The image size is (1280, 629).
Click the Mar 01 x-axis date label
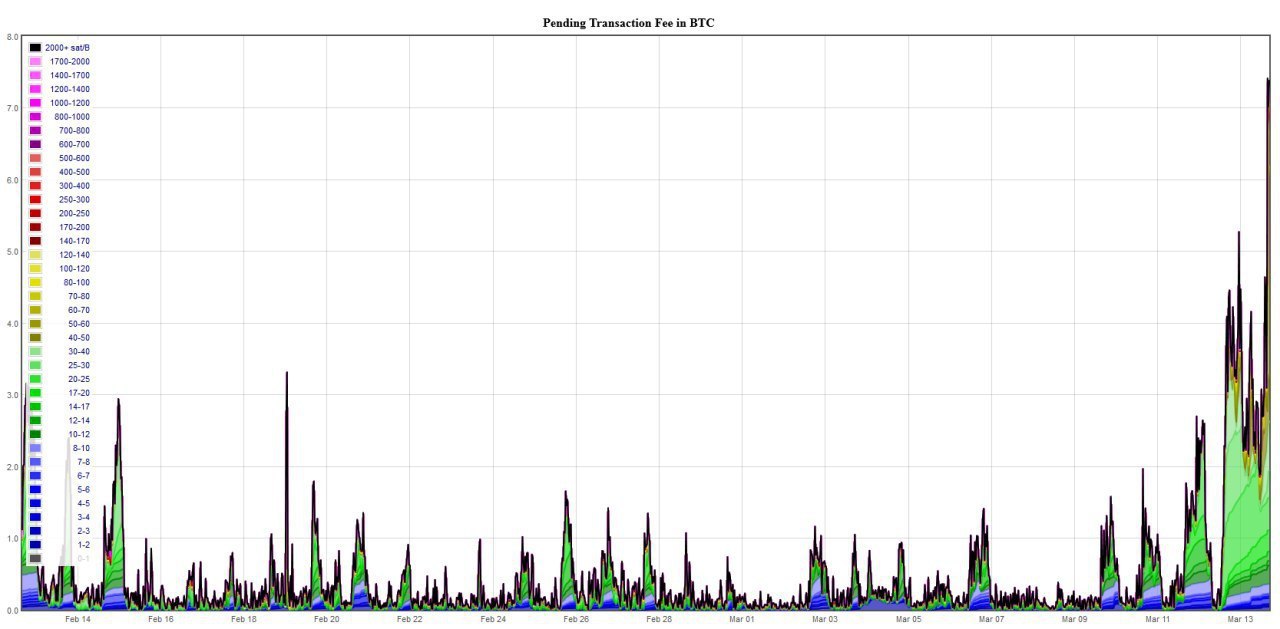click(742, 620)
